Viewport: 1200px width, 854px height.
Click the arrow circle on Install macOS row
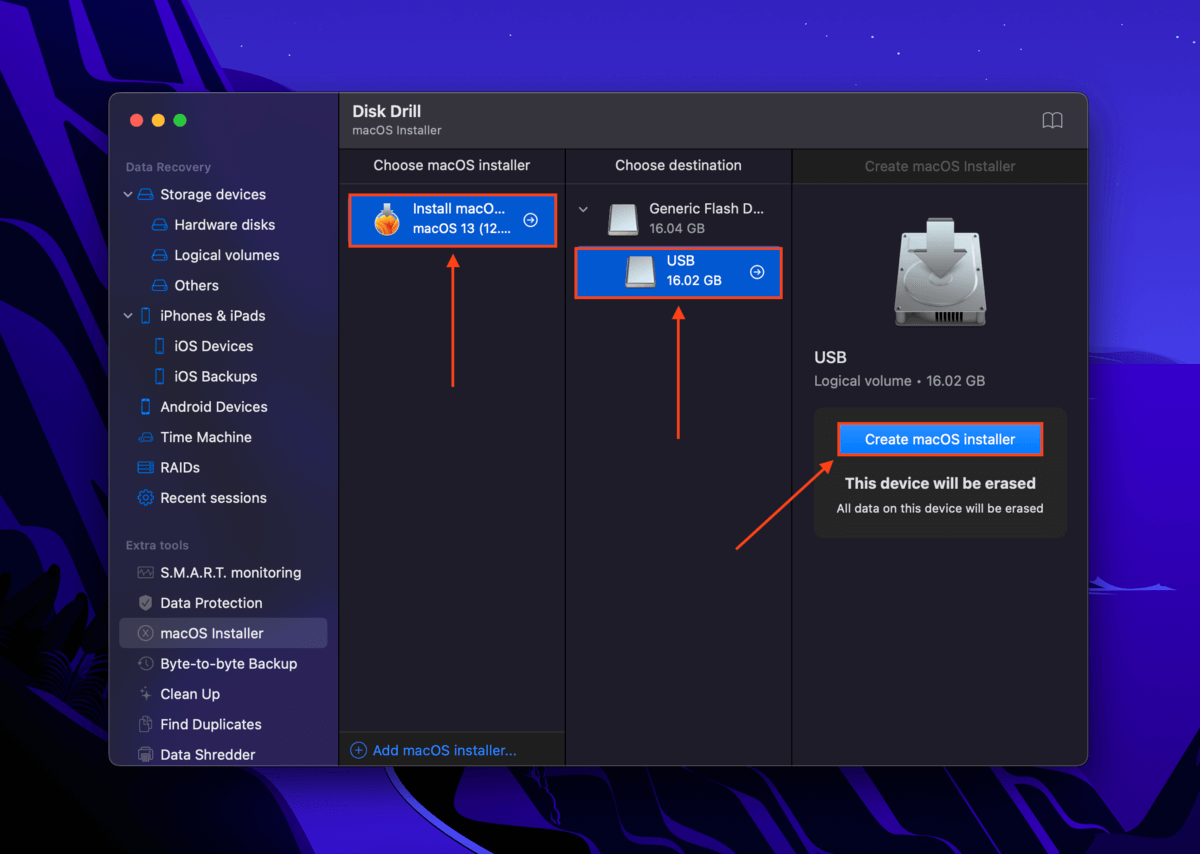531,220
